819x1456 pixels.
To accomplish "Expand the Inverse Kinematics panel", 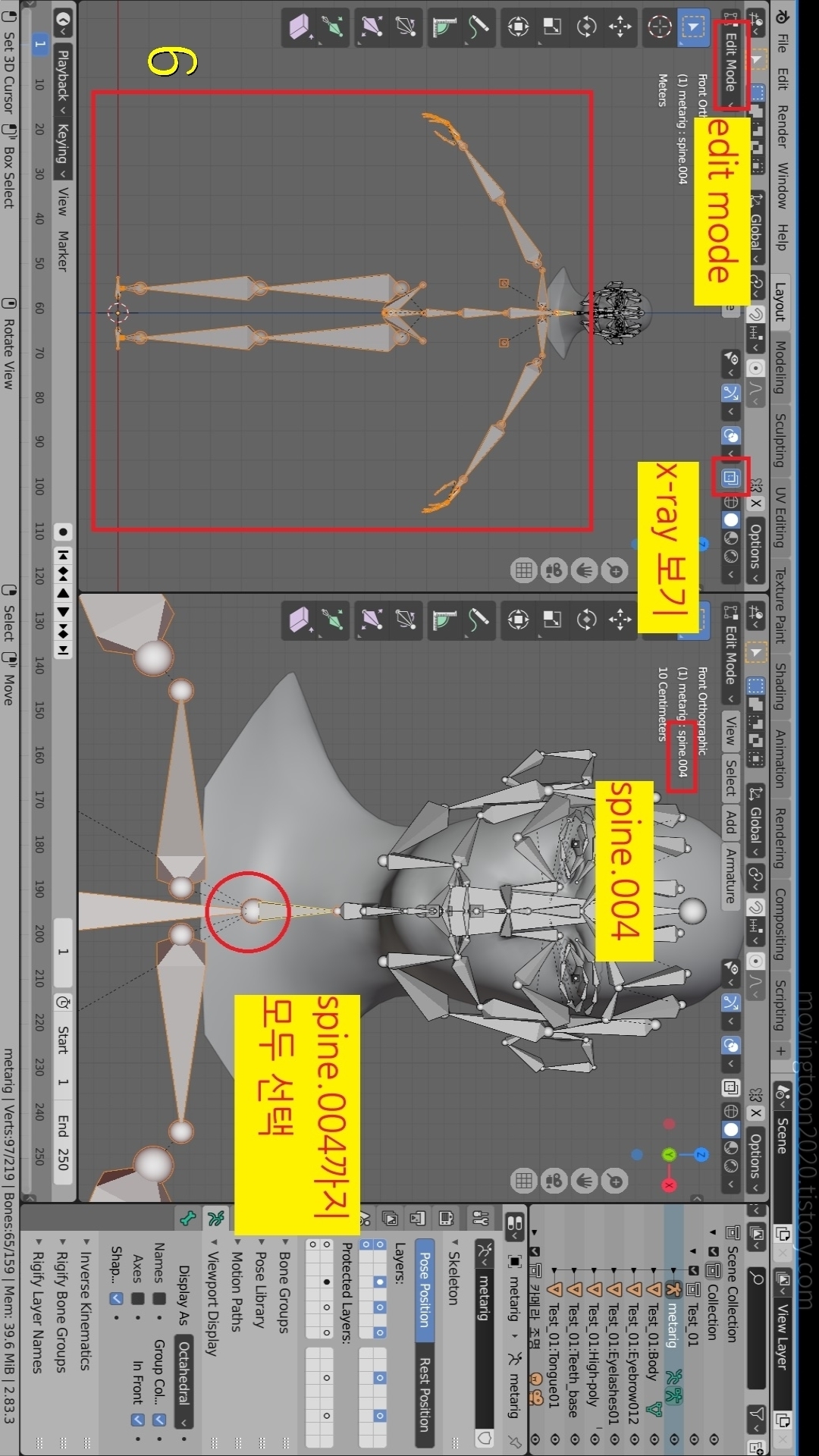I will coord(86,1304).
